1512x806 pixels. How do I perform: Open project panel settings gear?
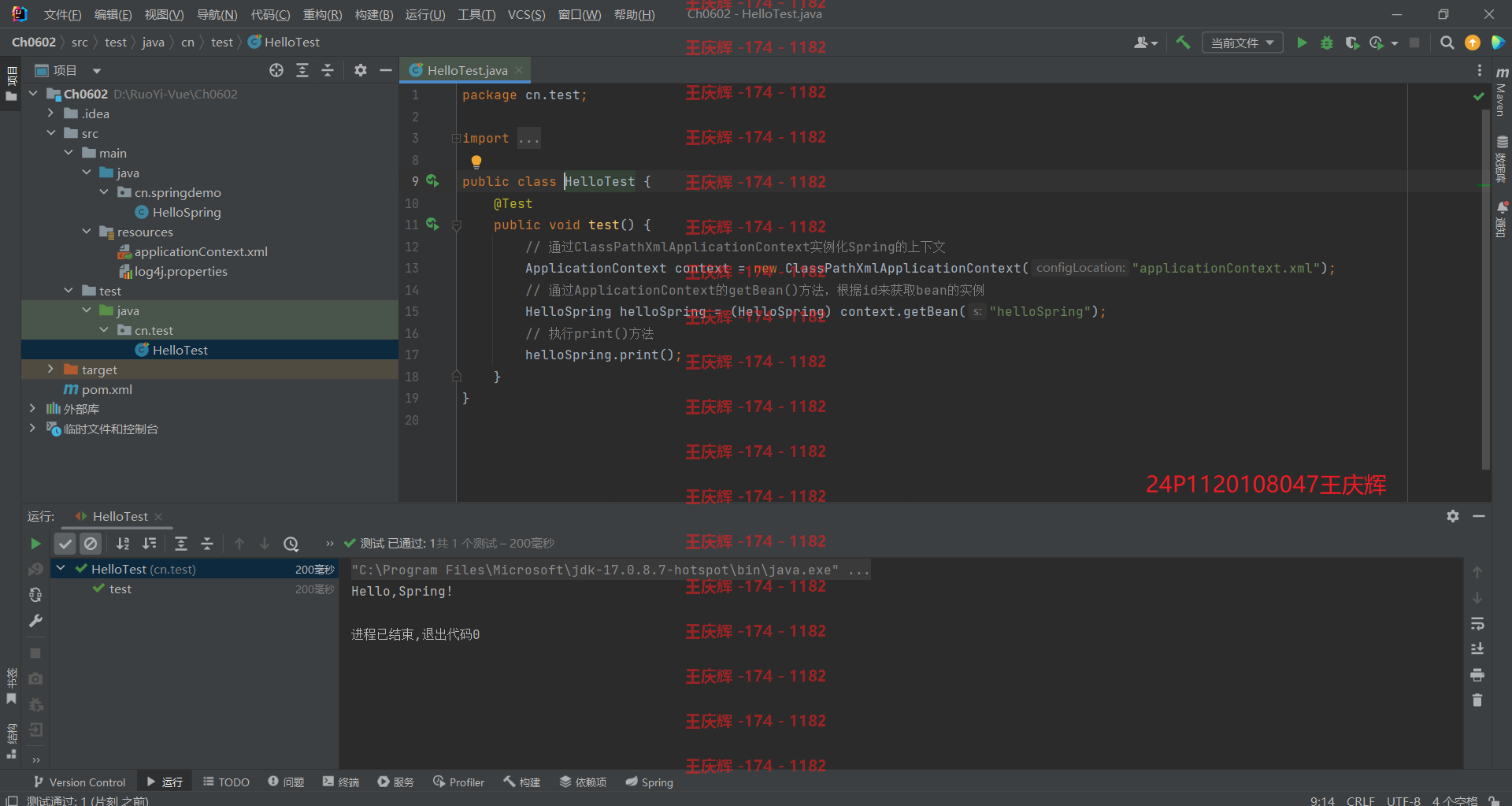(360, 70)
